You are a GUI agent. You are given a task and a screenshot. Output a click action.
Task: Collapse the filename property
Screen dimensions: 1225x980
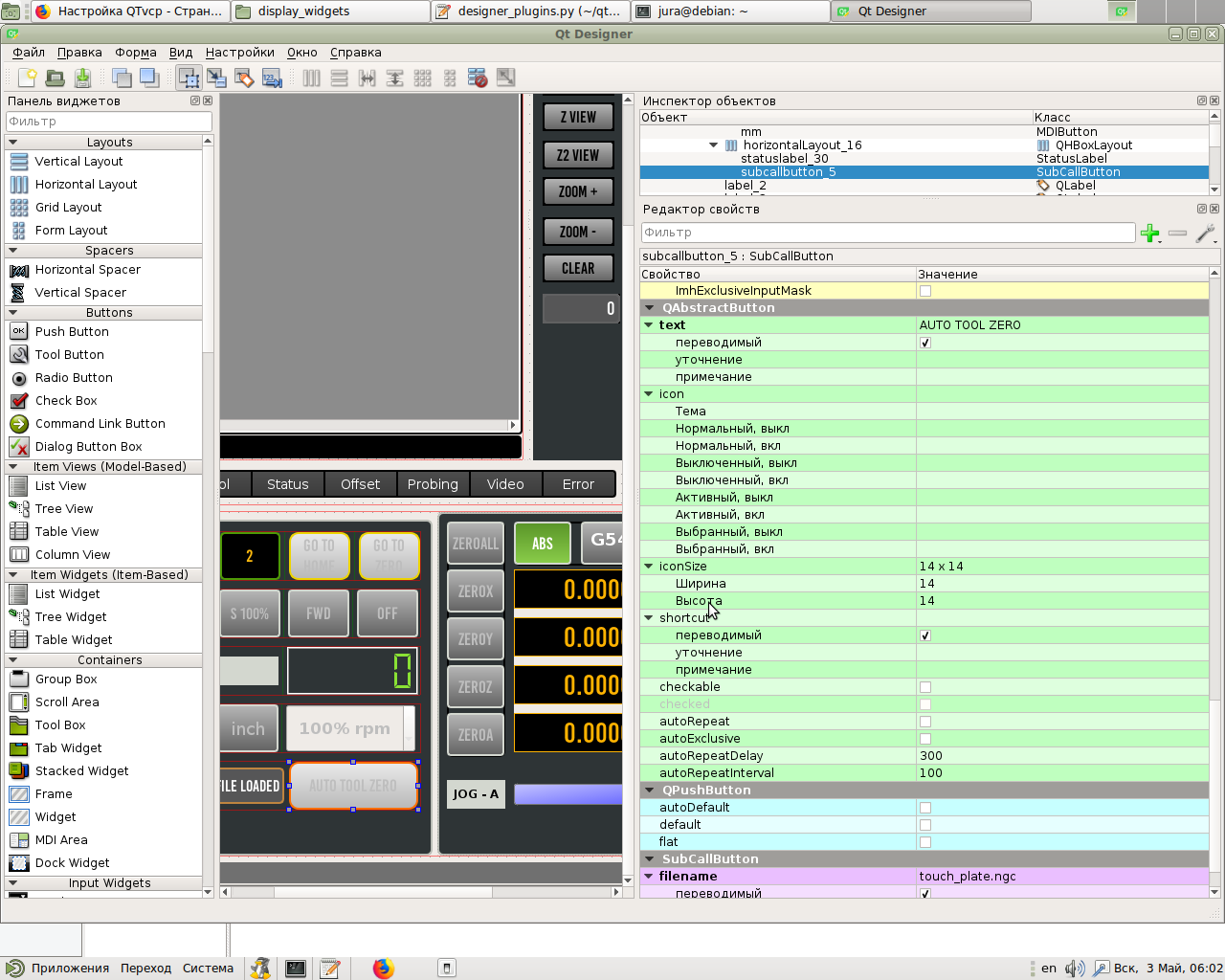pos(649,877)
